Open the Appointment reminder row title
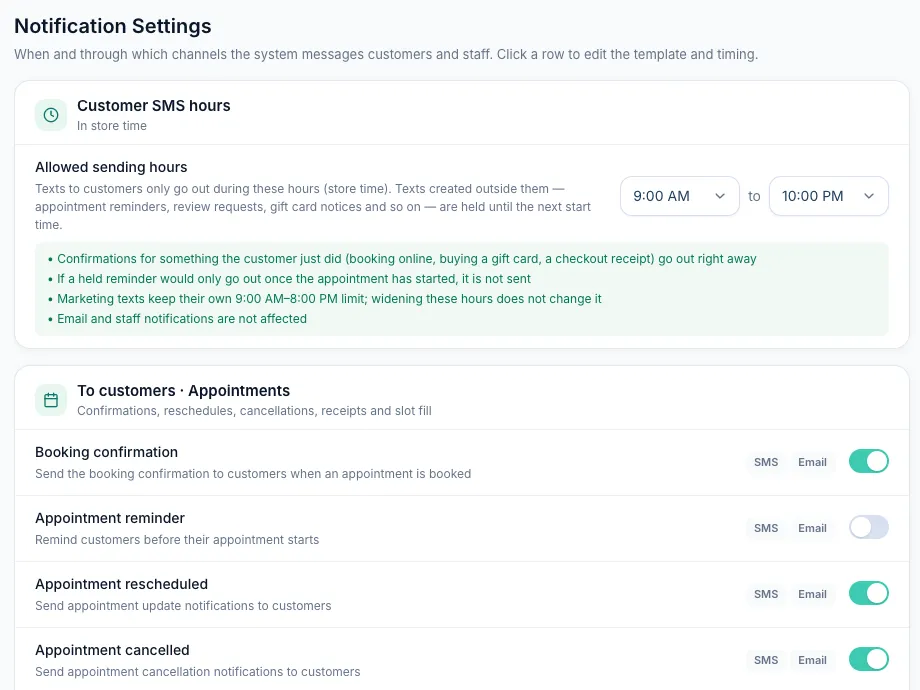The image size is (920, 690). (110, 518)
